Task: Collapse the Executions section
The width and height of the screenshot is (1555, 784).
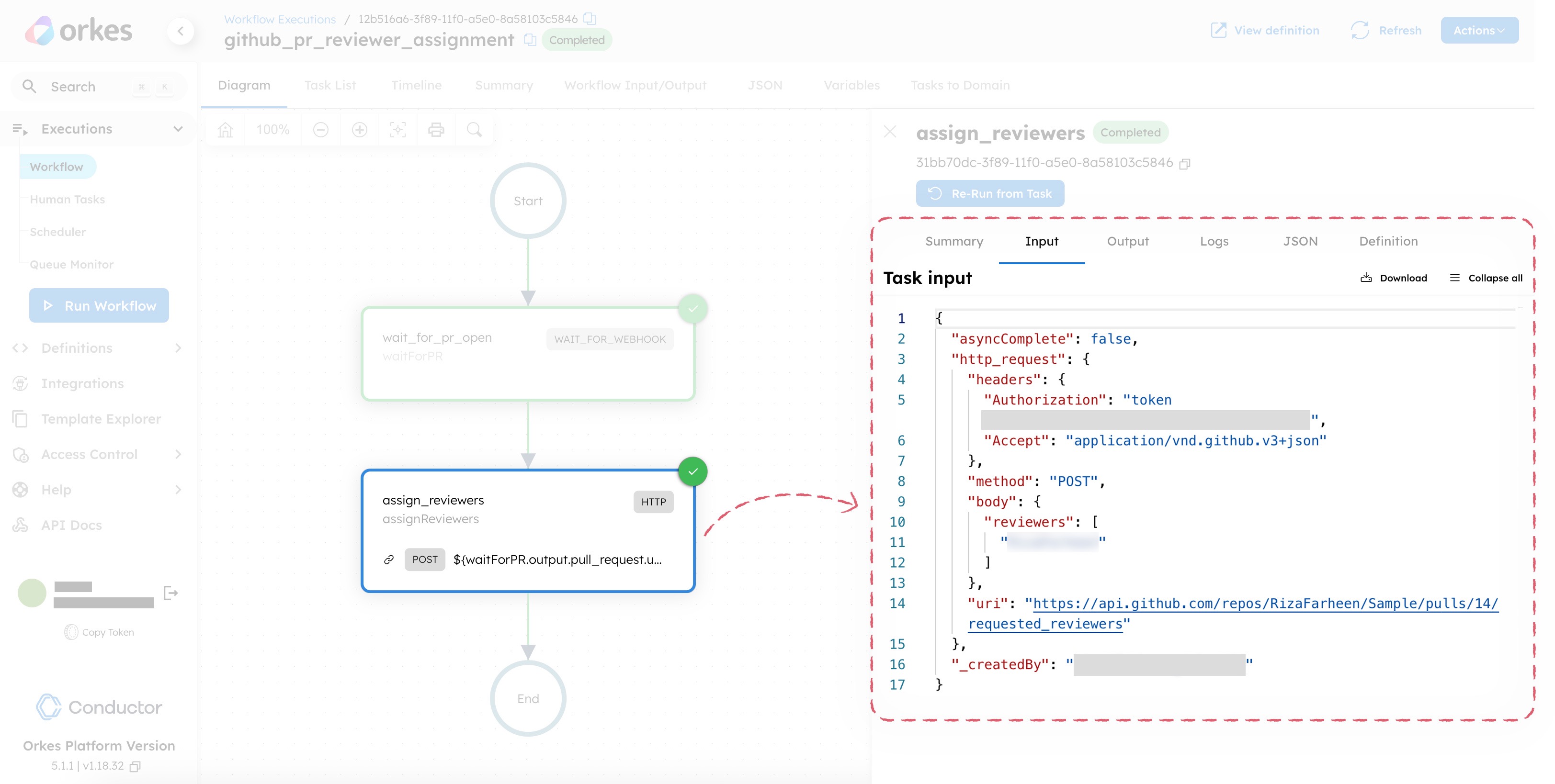Action: click(x=178, y=128)
